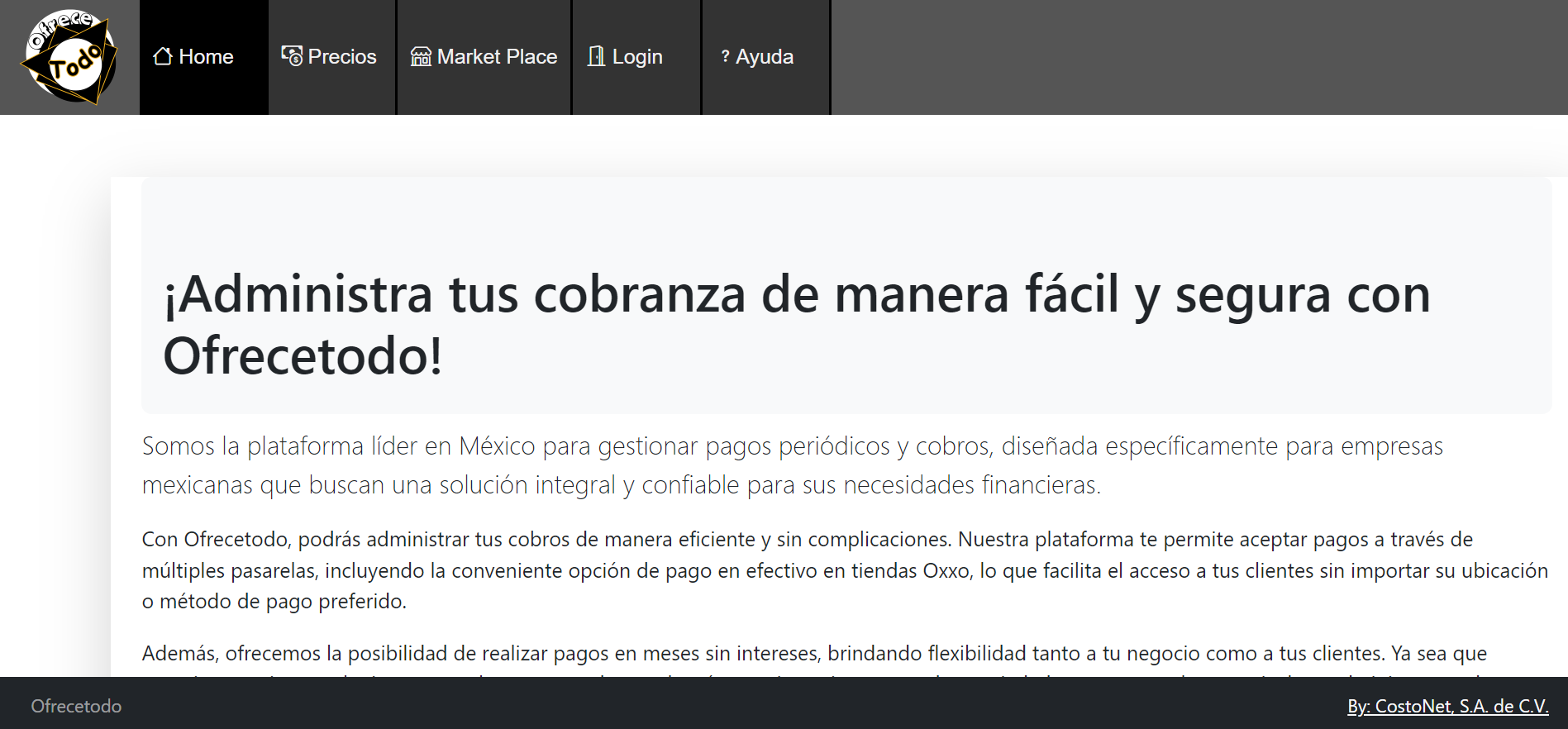
Task: Click the Ofrecetodo logo in the navbar
Action: [70, 57]
